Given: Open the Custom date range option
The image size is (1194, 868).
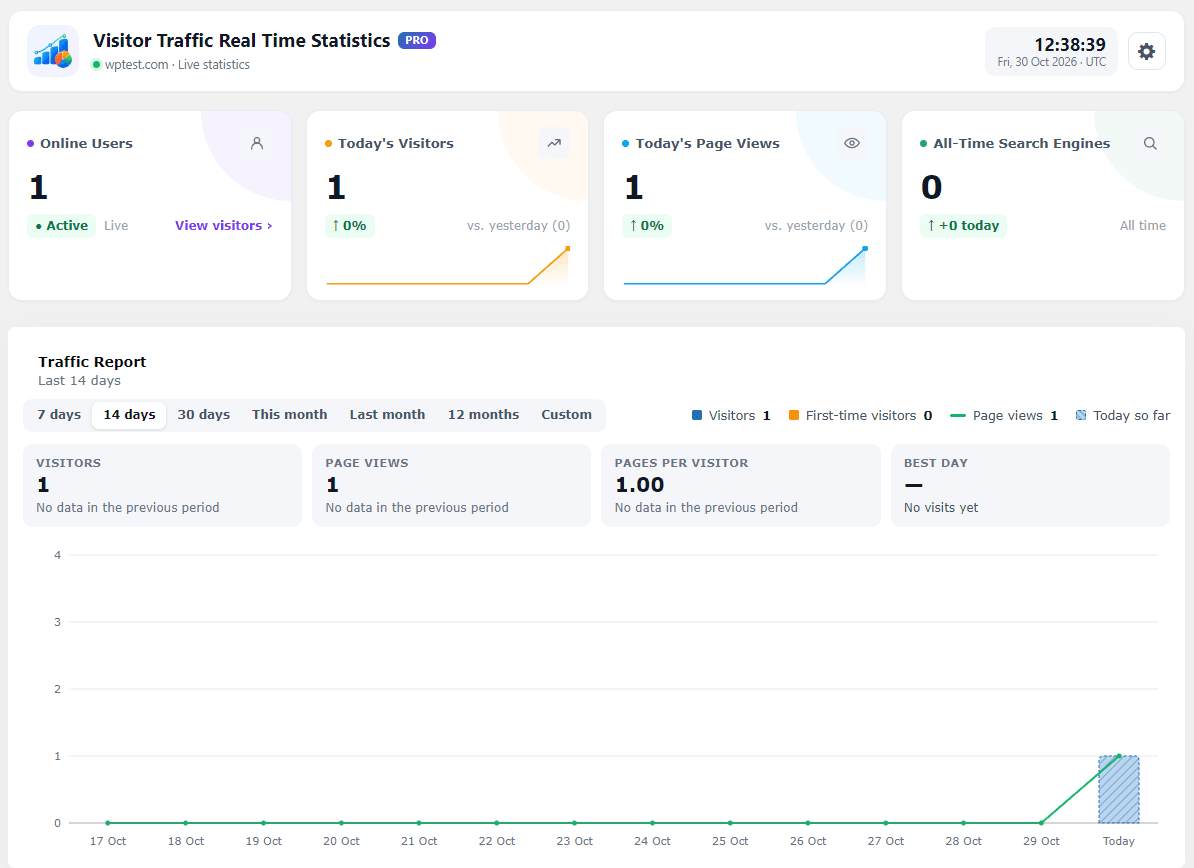Looking at the screenshot, I should click(566, 414).
